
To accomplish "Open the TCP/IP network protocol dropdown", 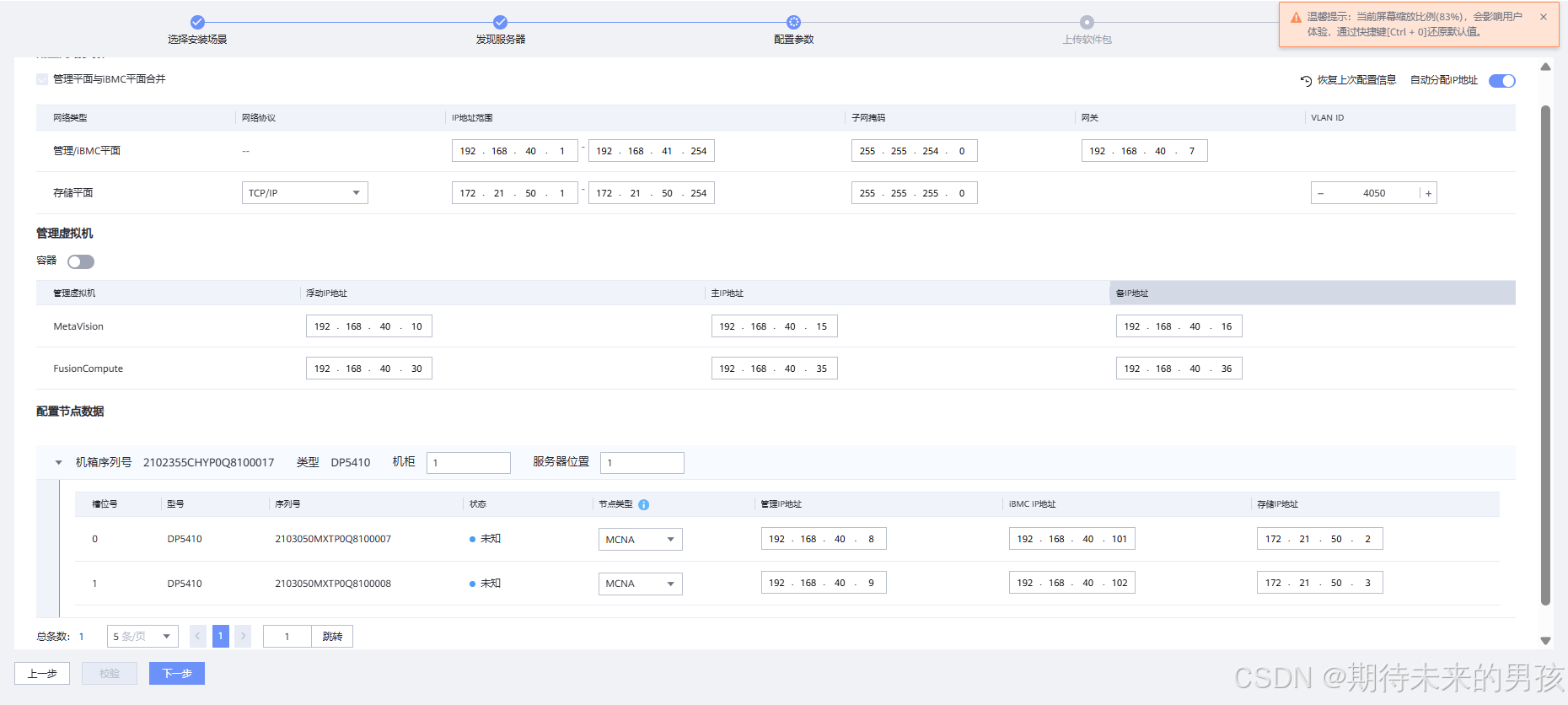I will [304, 193].
